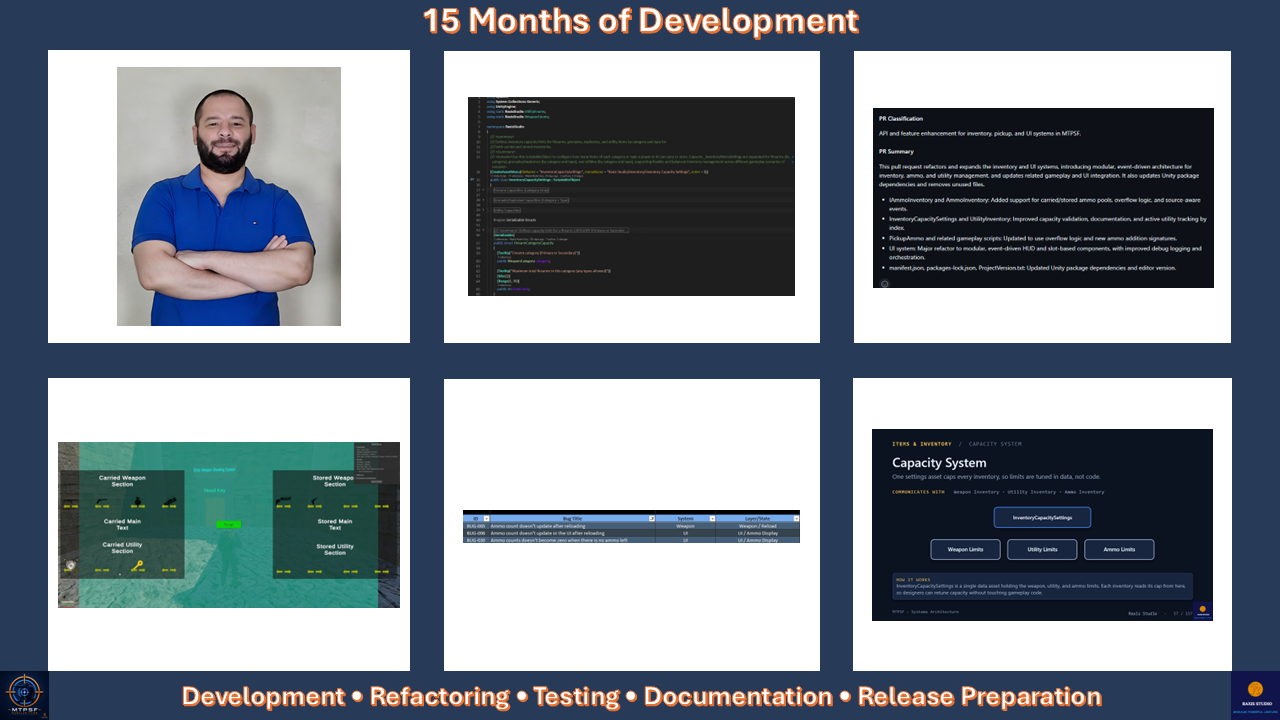Screen dimensions: 1280x720
Task: Click the "Stored Main Text" label
Action: [335, 524]
